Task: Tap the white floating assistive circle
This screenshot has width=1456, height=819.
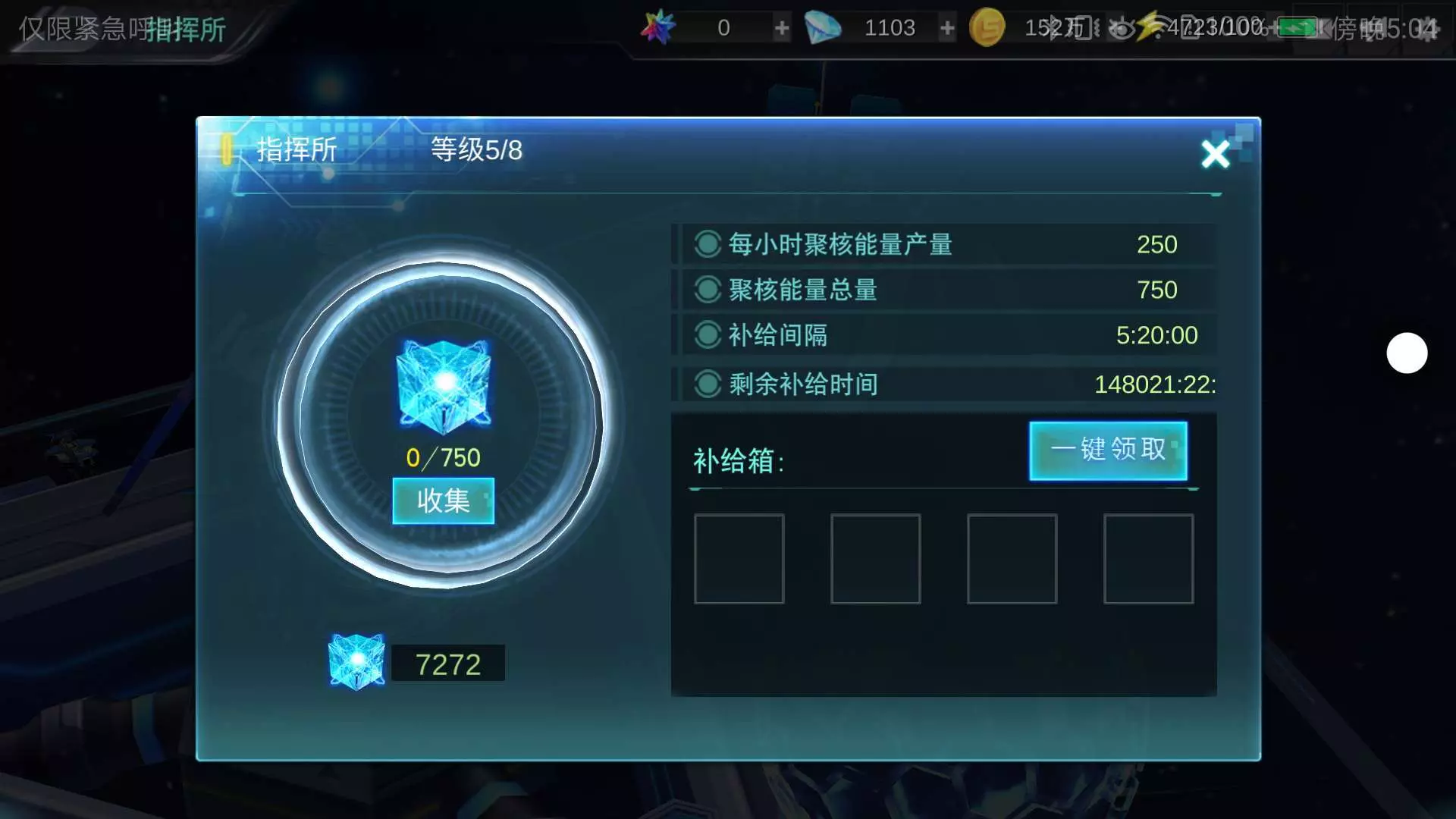Action: coord(1407,353)
